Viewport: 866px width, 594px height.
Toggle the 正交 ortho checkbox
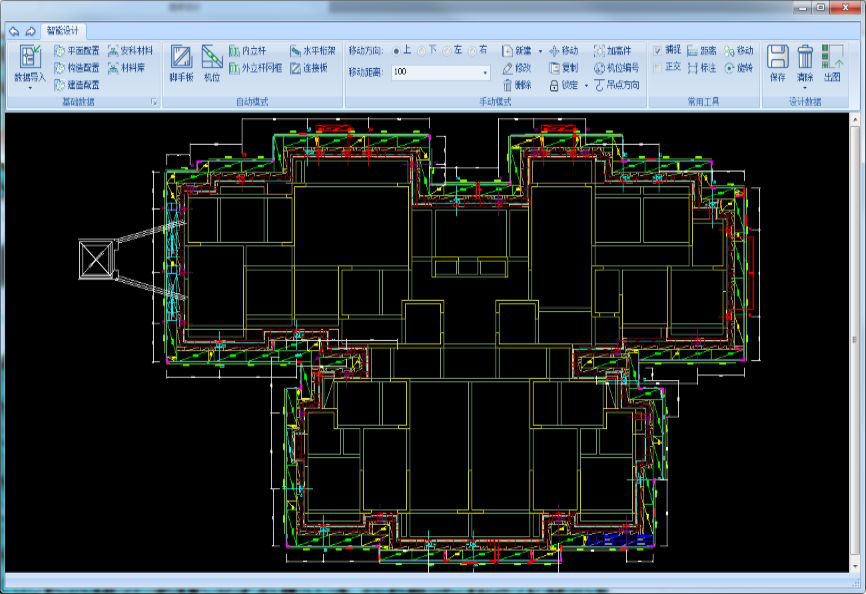[x=657, y=67]
